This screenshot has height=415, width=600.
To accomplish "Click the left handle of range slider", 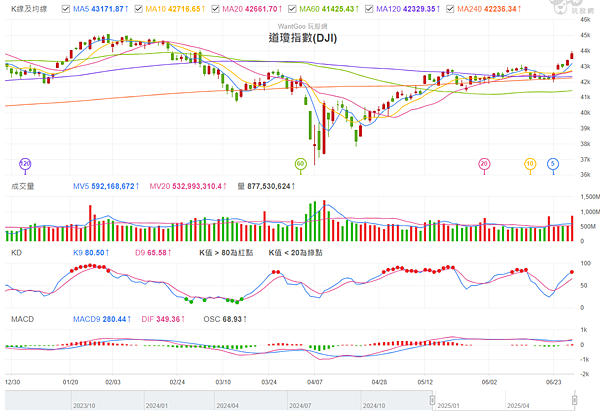I will (x=432, y=400).
